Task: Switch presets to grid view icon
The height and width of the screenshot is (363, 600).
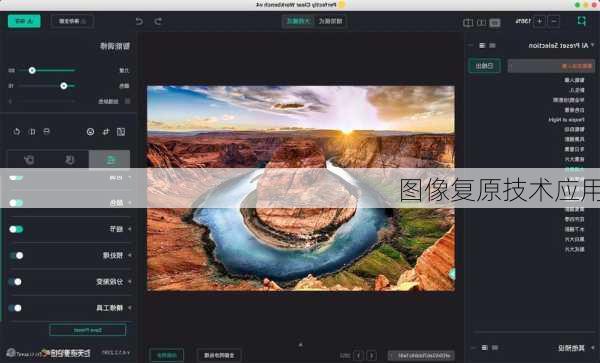Action: (492, 46)
